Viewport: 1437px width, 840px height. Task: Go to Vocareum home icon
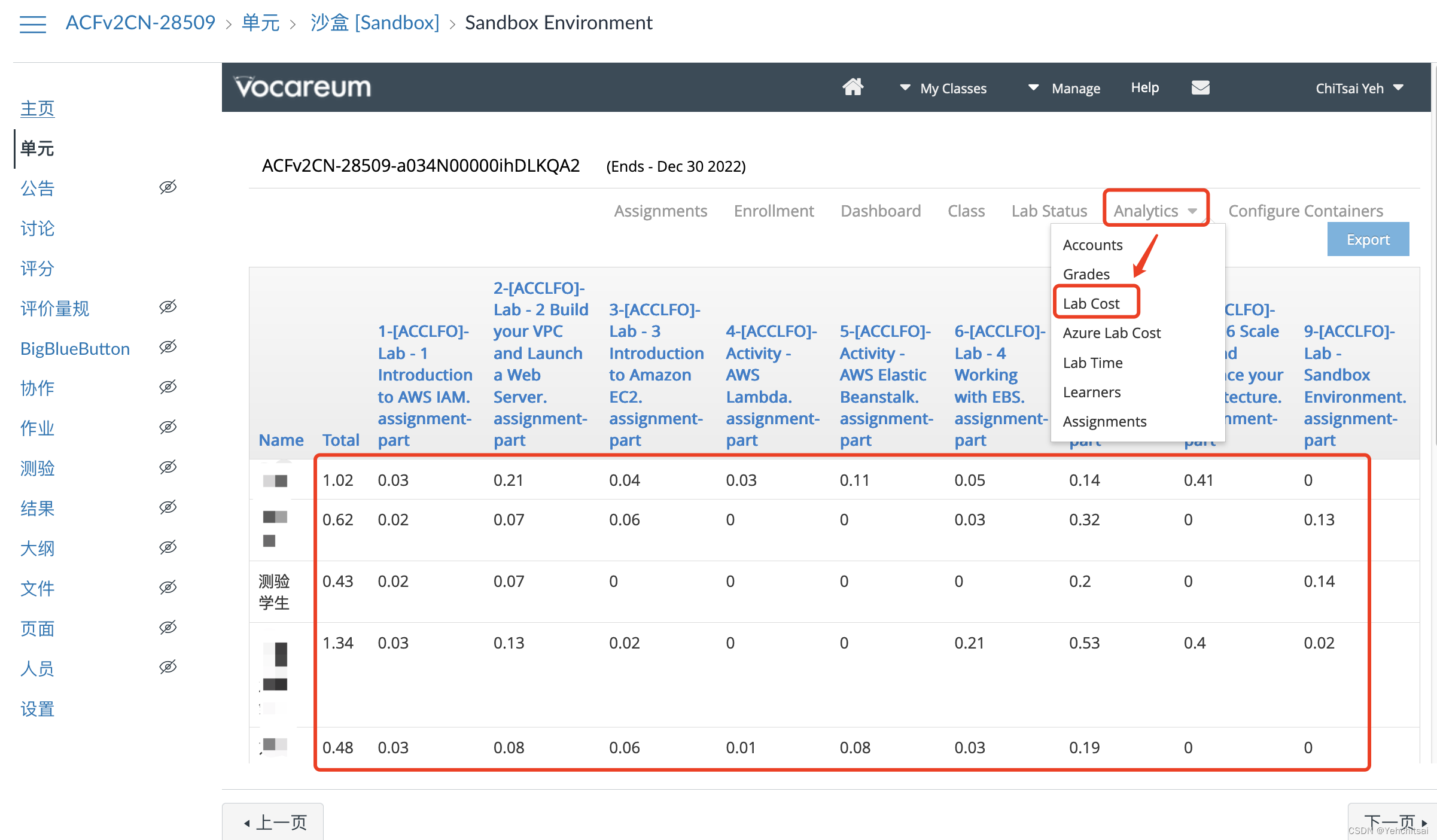point(853,87)
